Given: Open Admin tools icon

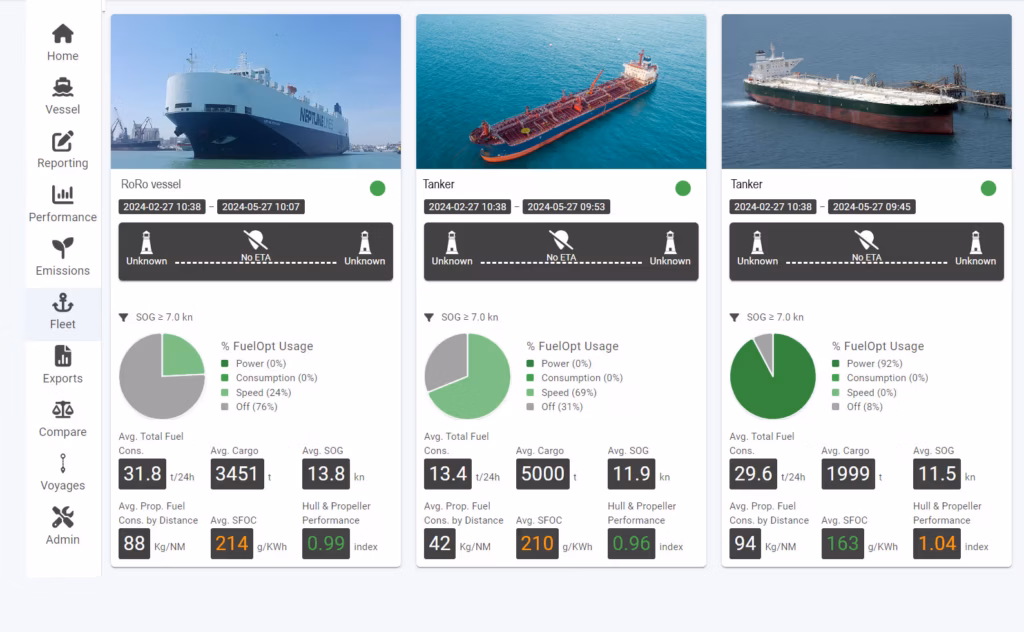Looking at the screenshot, I should point(62,518).
